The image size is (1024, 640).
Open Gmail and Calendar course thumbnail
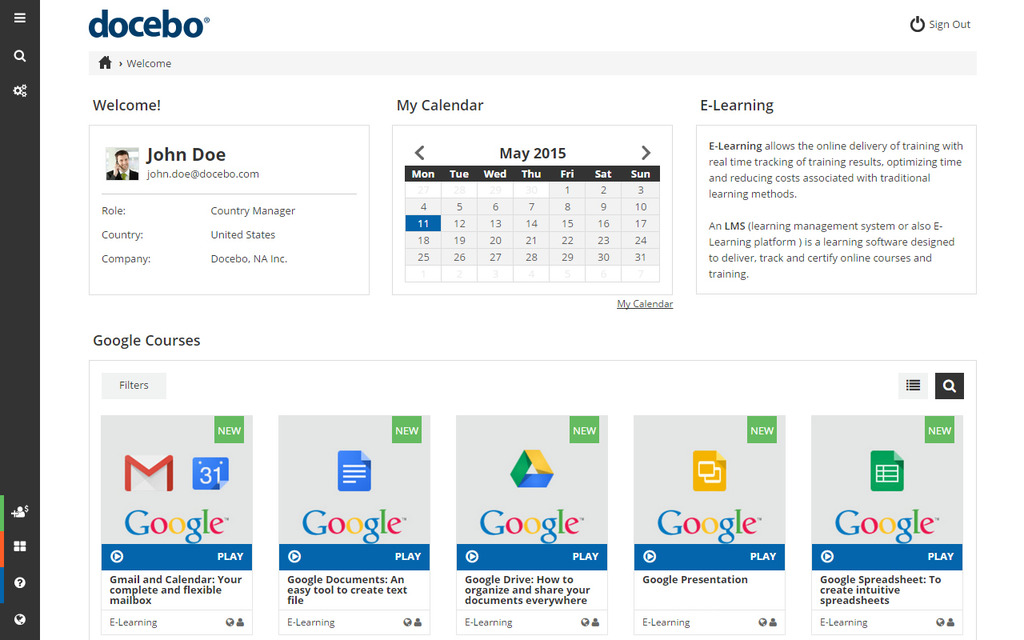[x=176, y=480]
